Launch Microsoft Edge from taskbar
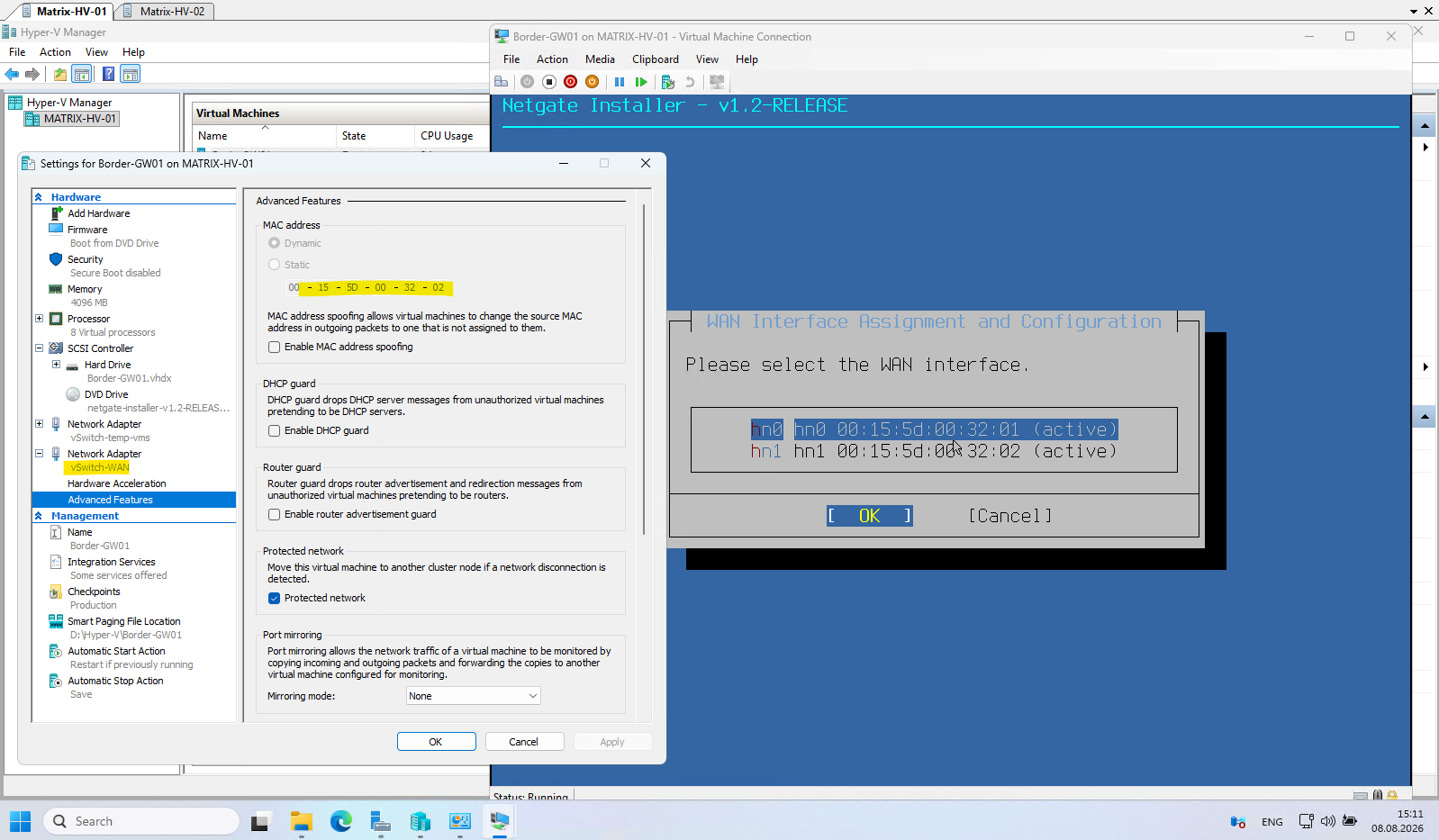1439x840 pixels. [340, 821]
